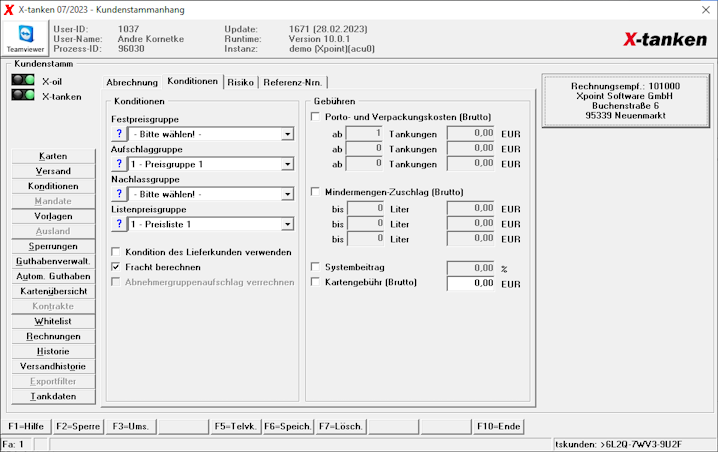Click F1=Hilfe function button
The height and width of the screenshot is (452, 718).
pos(26,426)
